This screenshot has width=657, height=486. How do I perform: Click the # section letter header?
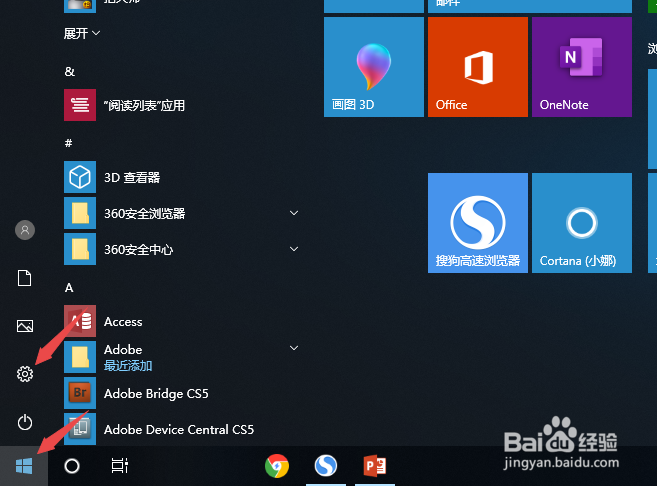[x=68, y=143]
